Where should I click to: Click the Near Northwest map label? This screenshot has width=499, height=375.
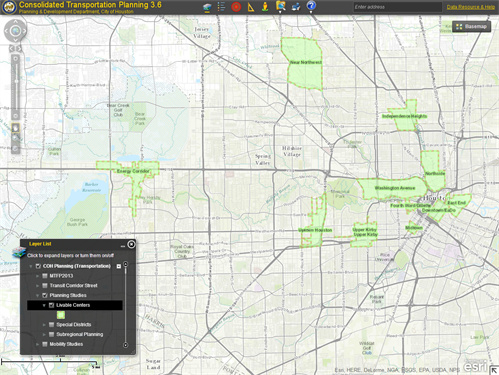coord(306,62)
